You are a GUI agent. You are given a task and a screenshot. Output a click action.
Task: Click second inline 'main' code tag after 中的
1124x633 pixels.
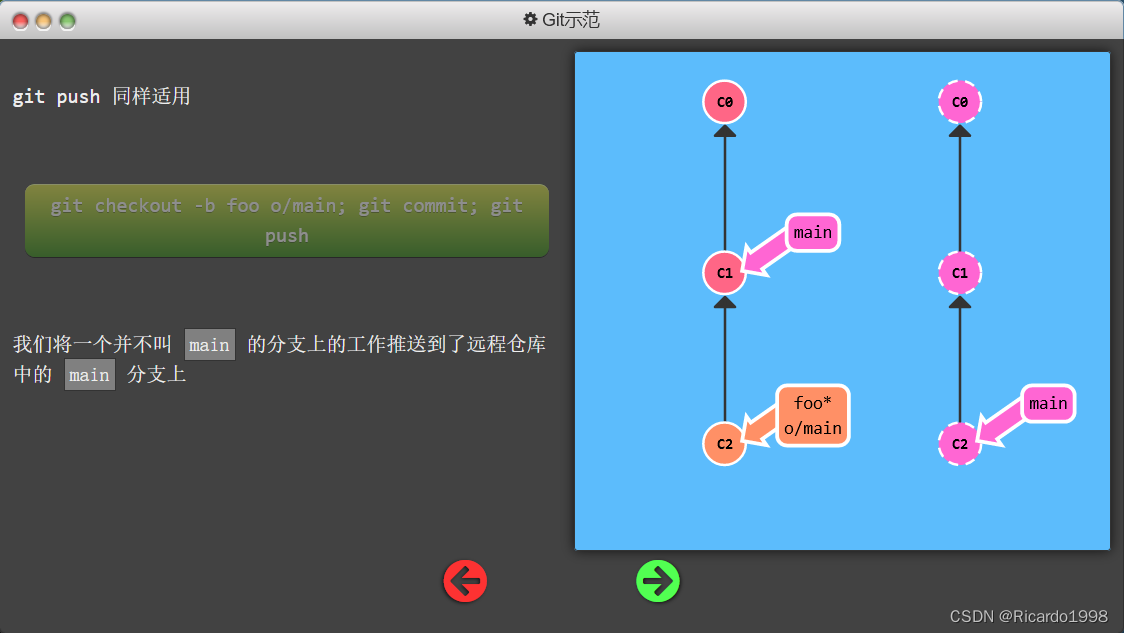90,375
